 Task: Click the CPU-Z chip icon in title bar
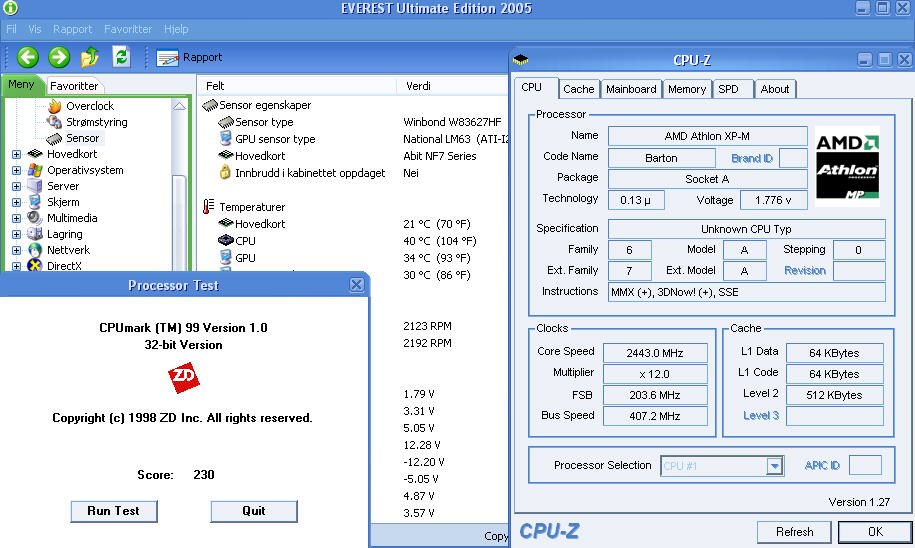[x=521, y=60]
